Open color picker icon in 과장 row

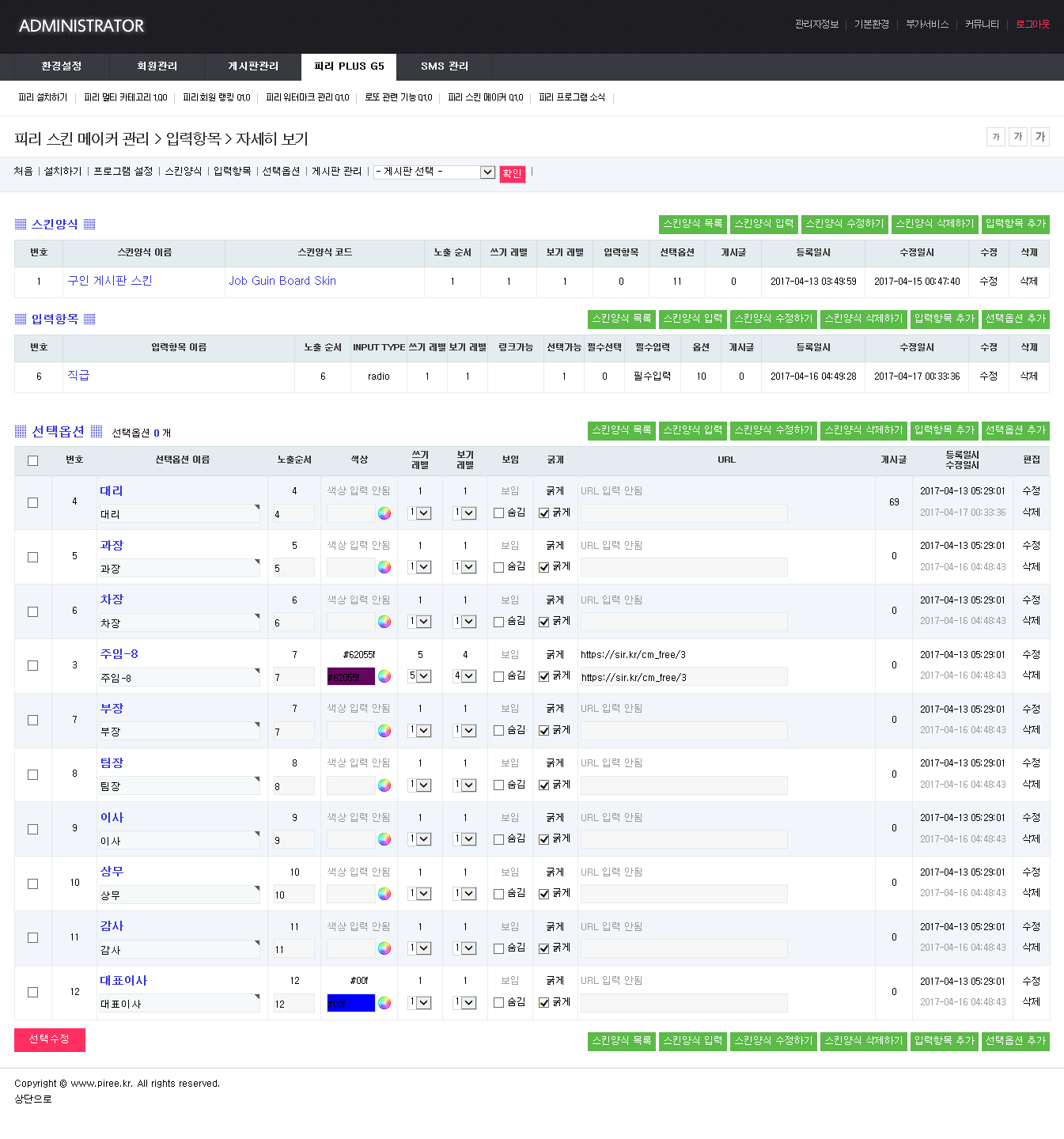[384, 567]
